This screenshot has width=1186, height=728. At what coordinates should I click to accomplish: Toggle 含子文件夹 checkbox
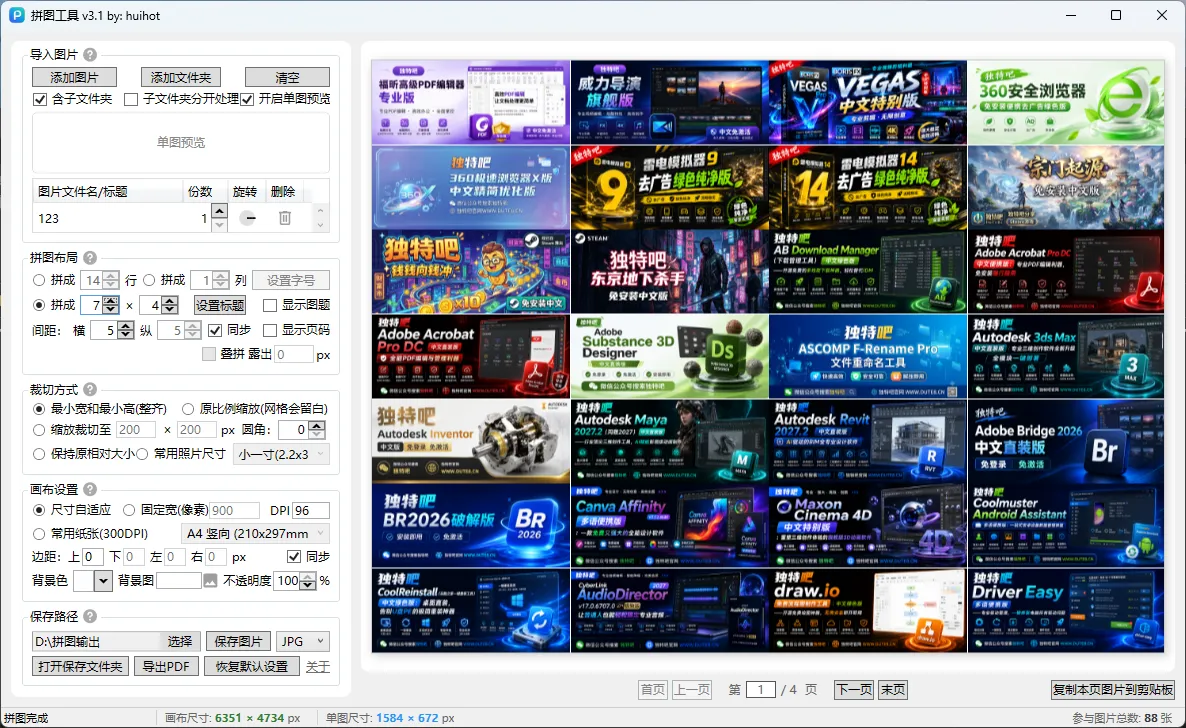pos(40,98)
